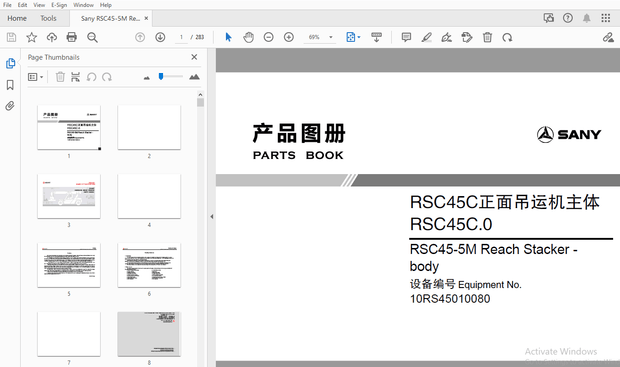
Task: Go to next page arrow
Action: pos(160,37)
